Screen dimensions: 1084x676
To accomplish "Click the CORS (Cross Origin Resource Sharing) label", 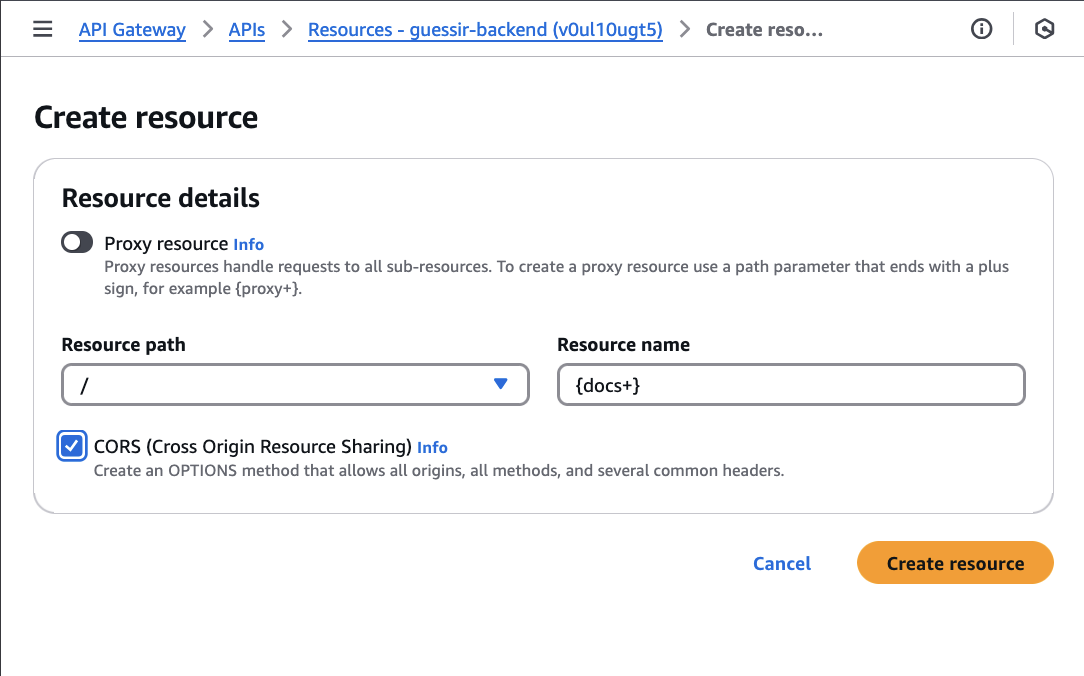I will [252, 446].
